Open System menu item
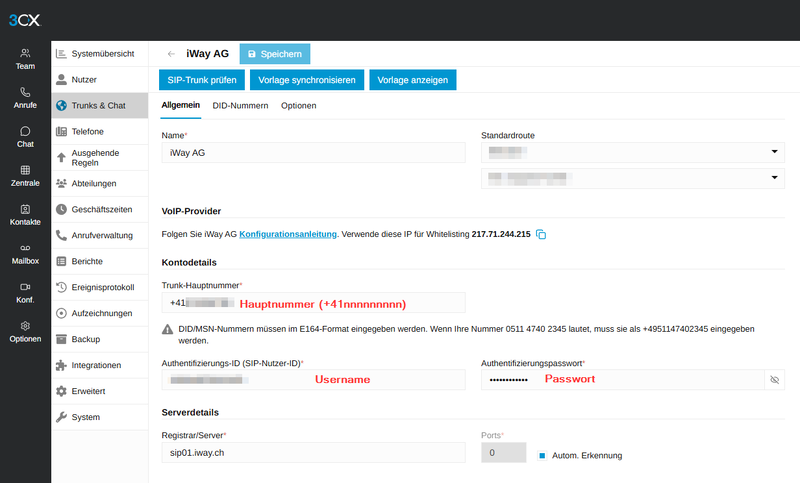800x483 pixels. point(99,417)
